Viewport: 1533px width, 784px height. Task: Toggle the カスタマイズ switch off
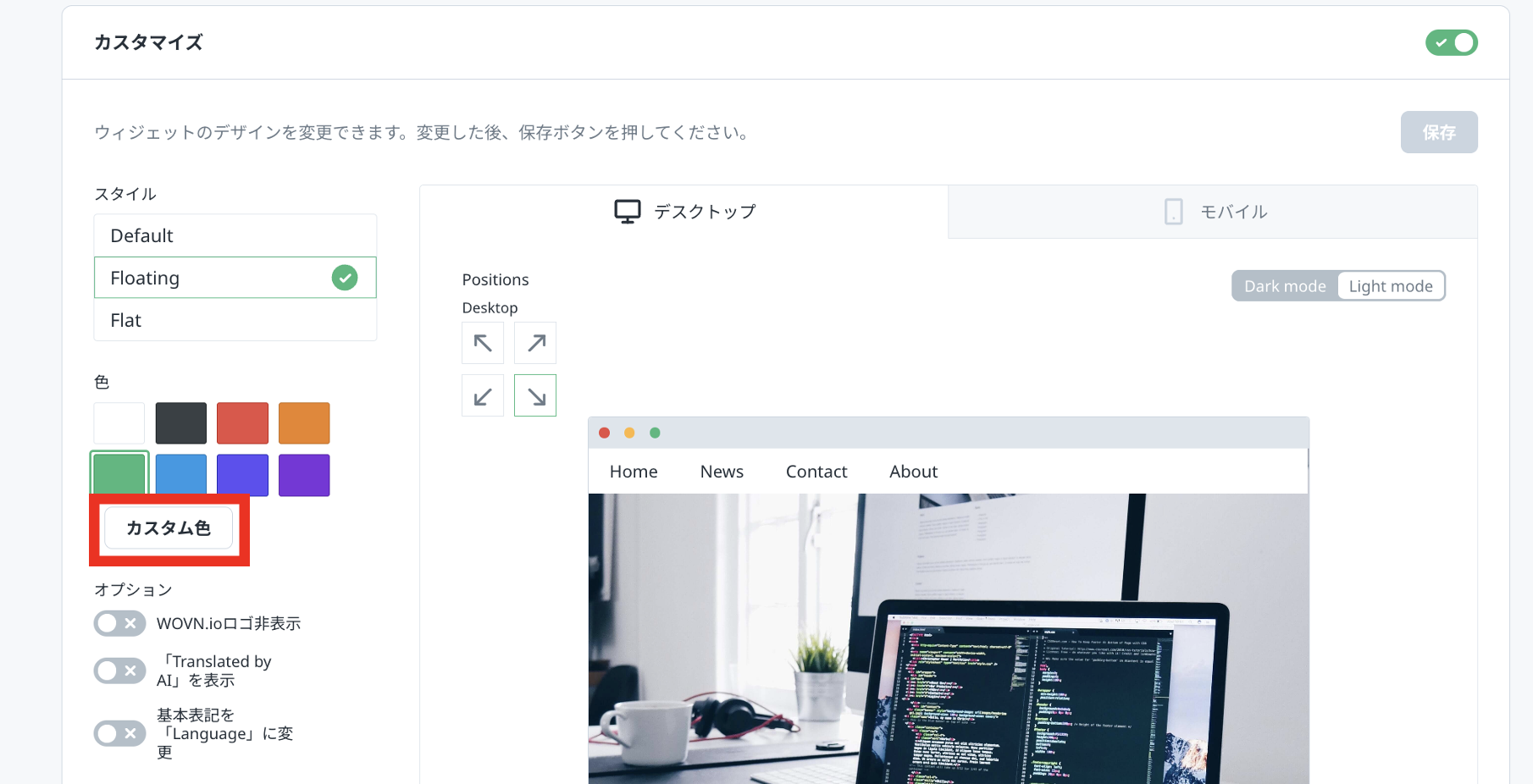coord(1451,42)
